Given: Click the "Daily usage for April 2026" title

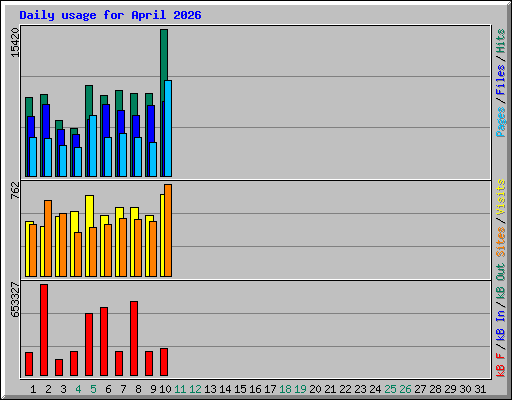Looking at the screenshot, I should pyautogui.click(x=110, y=15).
